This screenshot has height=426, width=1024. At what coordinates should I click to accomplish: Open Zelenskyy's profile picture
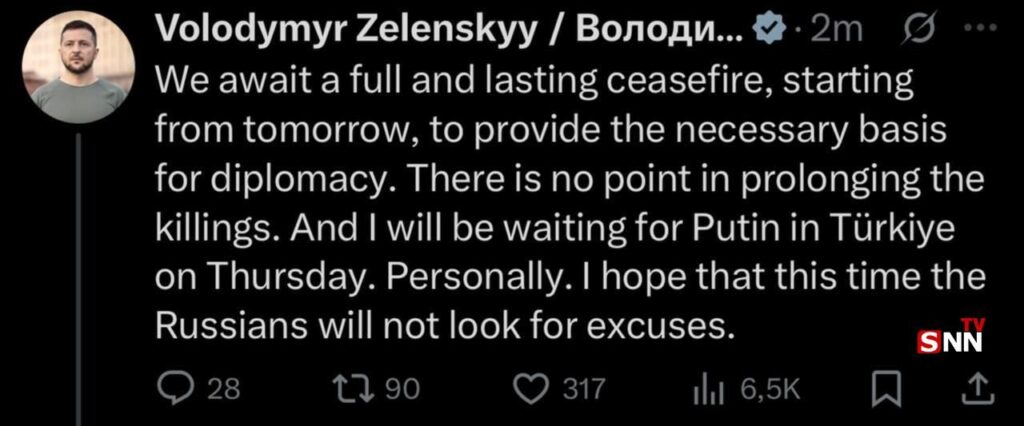78,67
